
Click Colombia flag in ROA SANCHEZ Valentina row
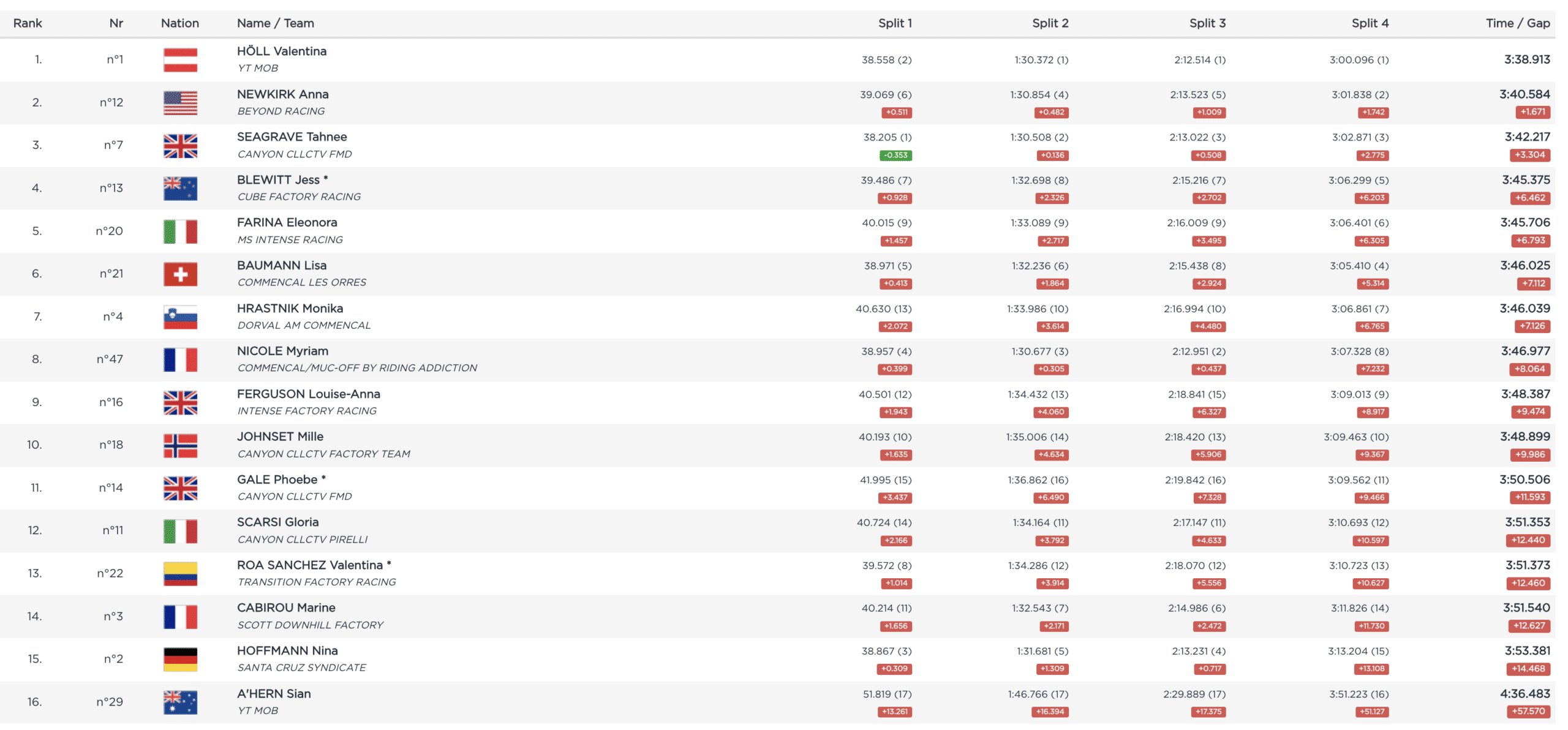point(180,574)
